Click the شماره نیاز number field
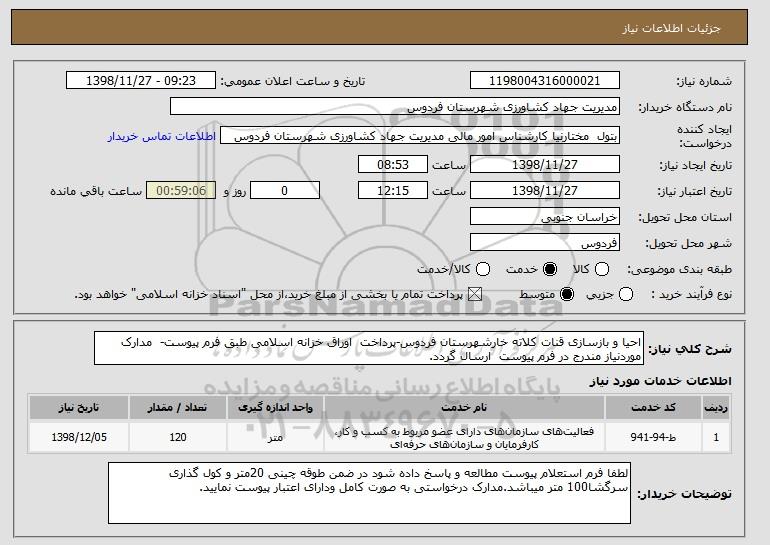Screen dimensions: 770x545 point(544,81)
